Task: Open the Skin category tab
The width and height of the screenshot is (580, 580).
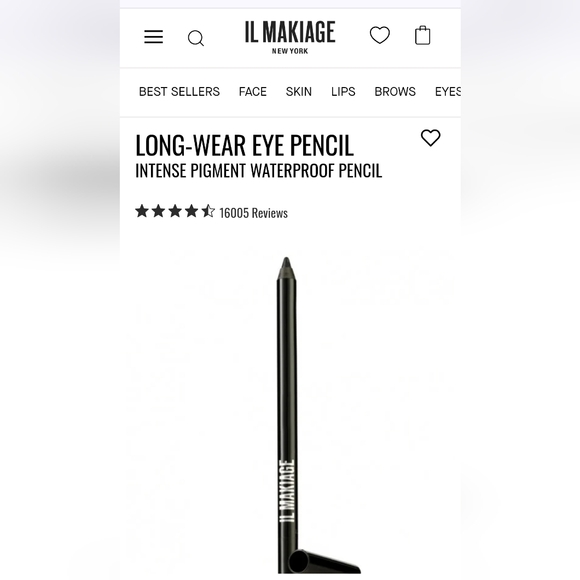Action: click(299, 91)
